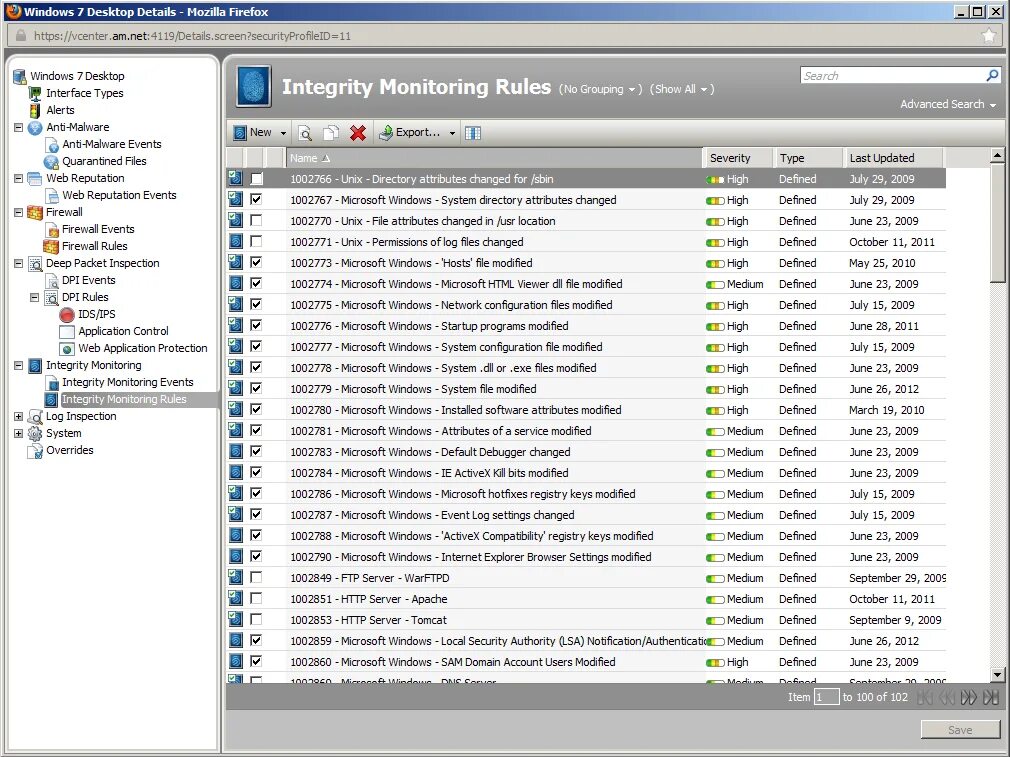Click the Interface Types icon in sidebar
1010x757 pixels.
[35, 93]
